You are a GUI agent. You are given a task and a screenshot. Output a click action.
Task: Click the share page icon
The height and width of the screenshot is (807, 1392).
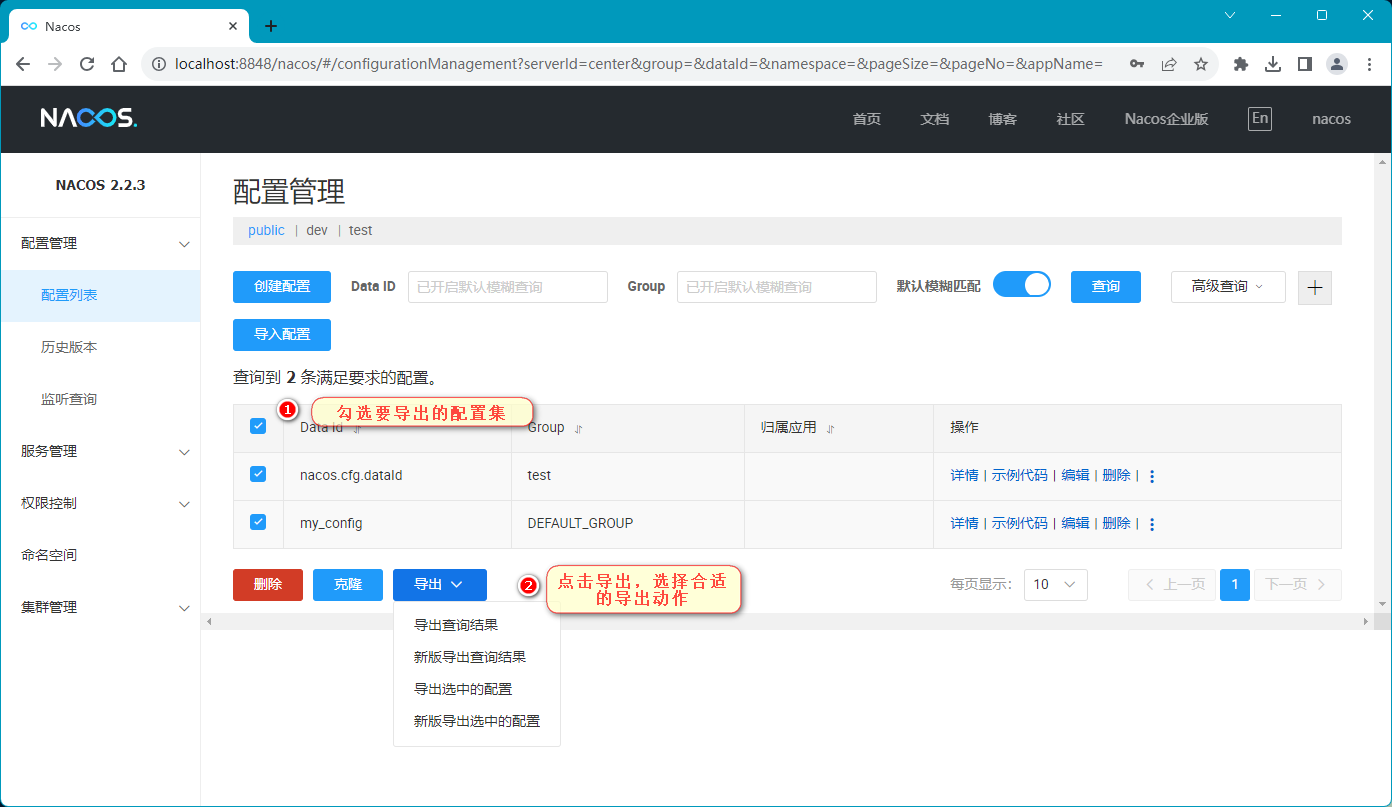[x=1169, y=64]
